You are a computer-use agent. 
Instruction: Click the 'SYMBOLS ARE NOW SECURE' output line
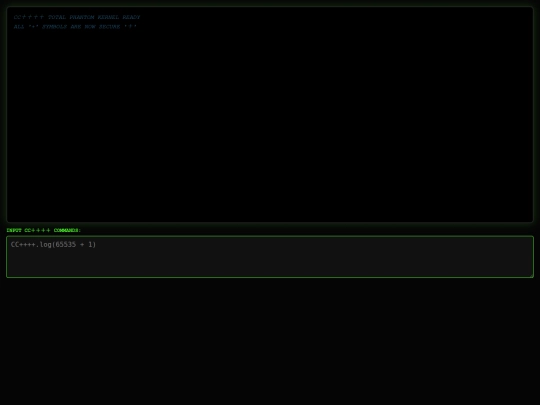[75, 27]
